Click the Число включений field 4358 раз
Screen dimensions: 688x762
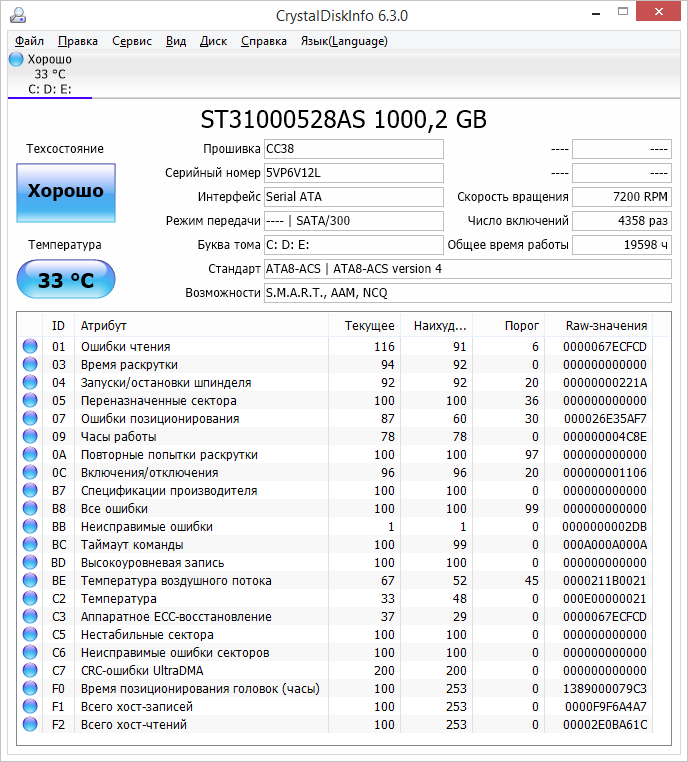pos(622,221)
